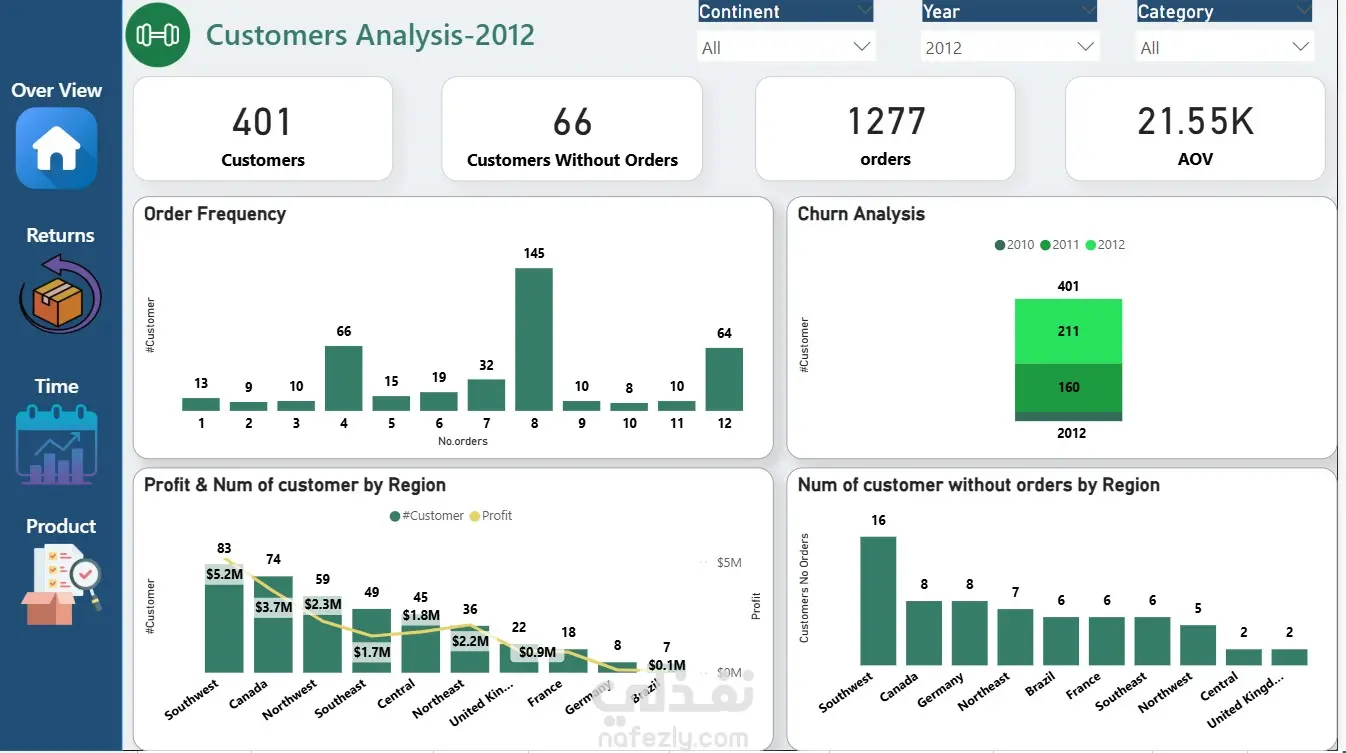Image resolution: width=1346 pixels, height=753 pixels.
Task: Expand the Continent dropdown showing All
Action: (785, 47)
